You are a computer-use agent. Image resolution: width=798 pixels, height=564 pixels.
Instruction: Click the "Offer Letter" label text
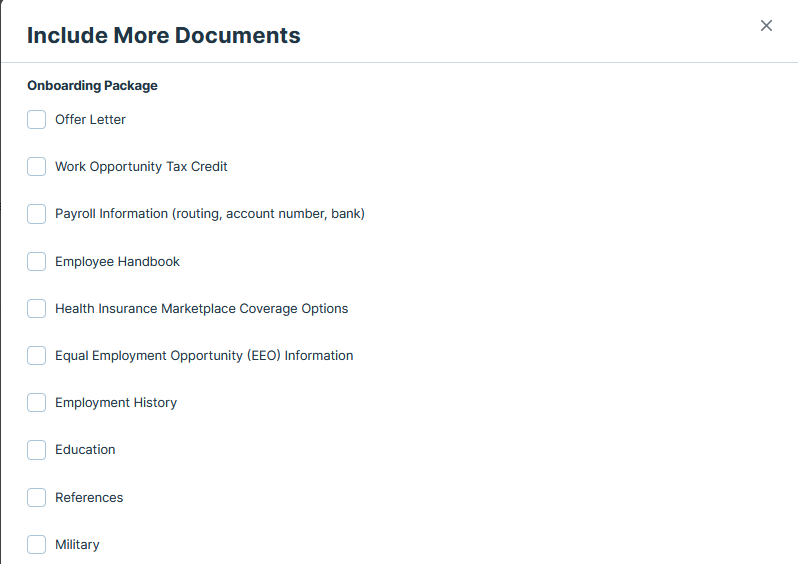pos(90,120)
